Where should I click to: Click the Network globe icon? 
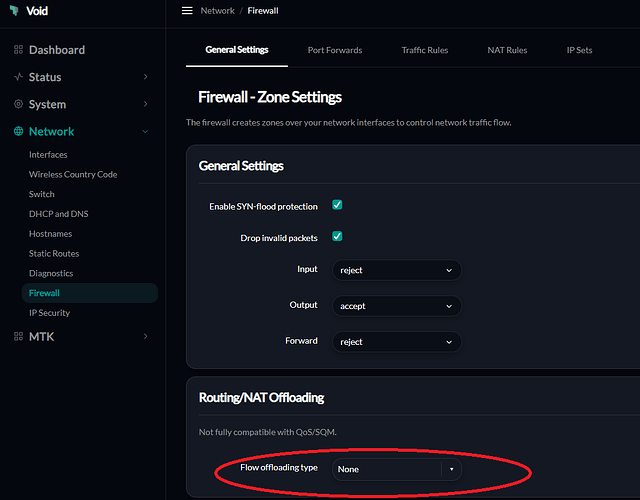click(18, 131)
